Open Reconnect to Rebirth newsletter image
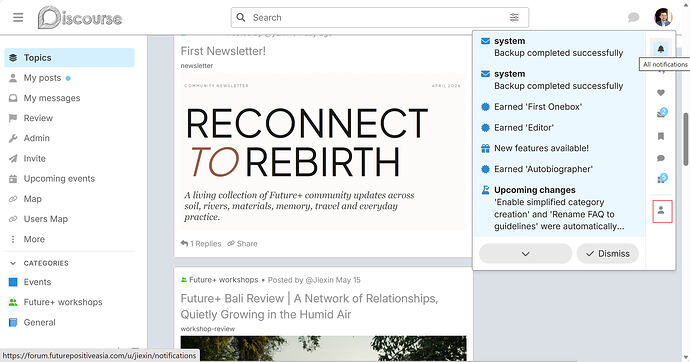The width and height of the screenshot is (690, 362). (323, 152)
